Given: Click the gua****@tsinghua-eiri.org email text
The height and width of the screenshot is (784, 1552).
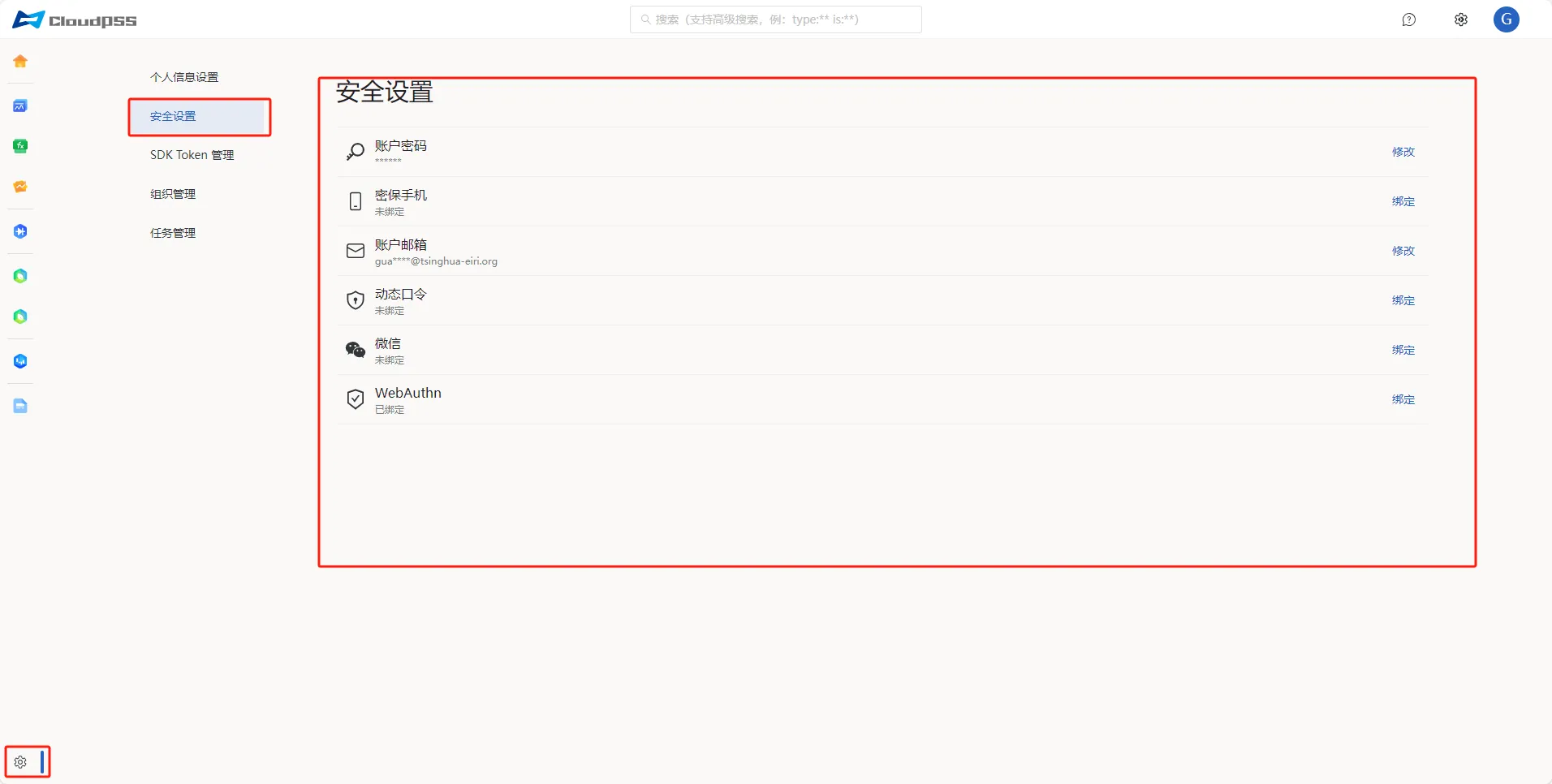Looking at the screenshot, I should 436,261.
